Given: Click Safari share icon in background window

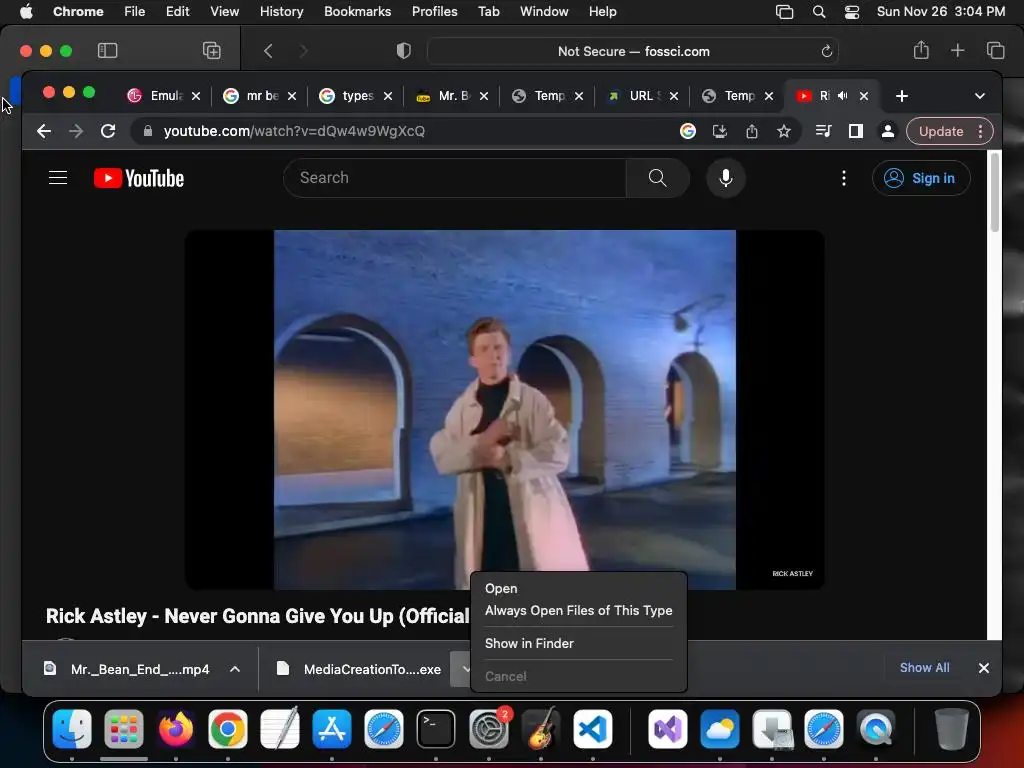Looking at the screenshot, I should pos(921,50).
